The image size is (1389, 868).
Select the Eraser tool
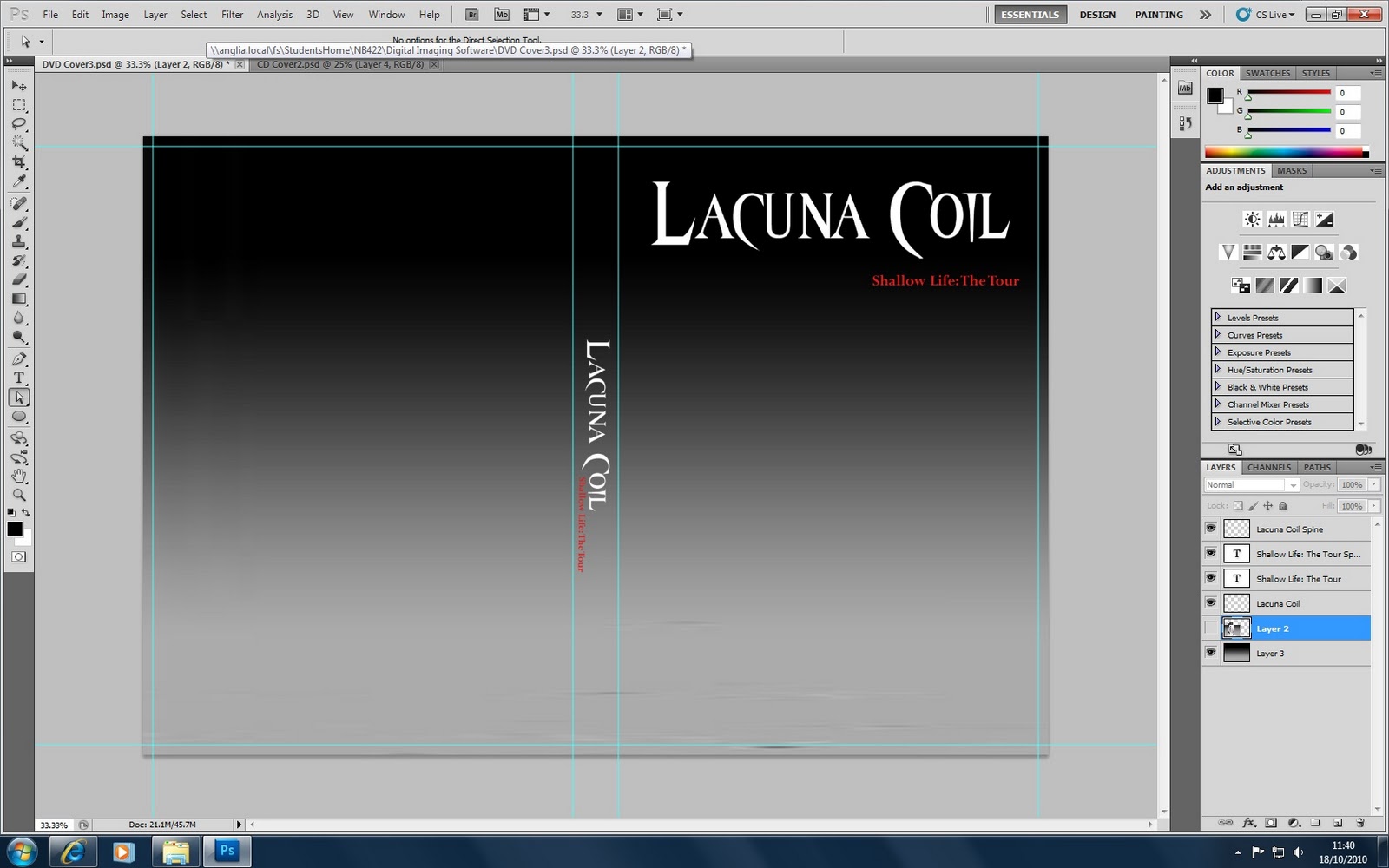19,280
